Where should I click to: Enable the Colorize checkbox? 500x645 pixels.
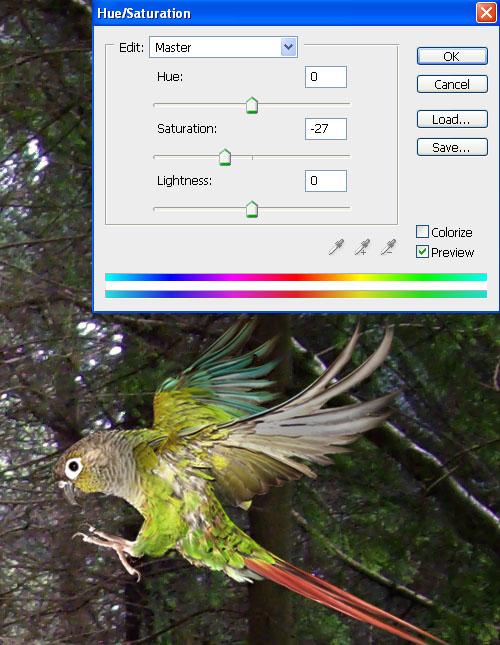pyautogui.click(x=422, y=232)
